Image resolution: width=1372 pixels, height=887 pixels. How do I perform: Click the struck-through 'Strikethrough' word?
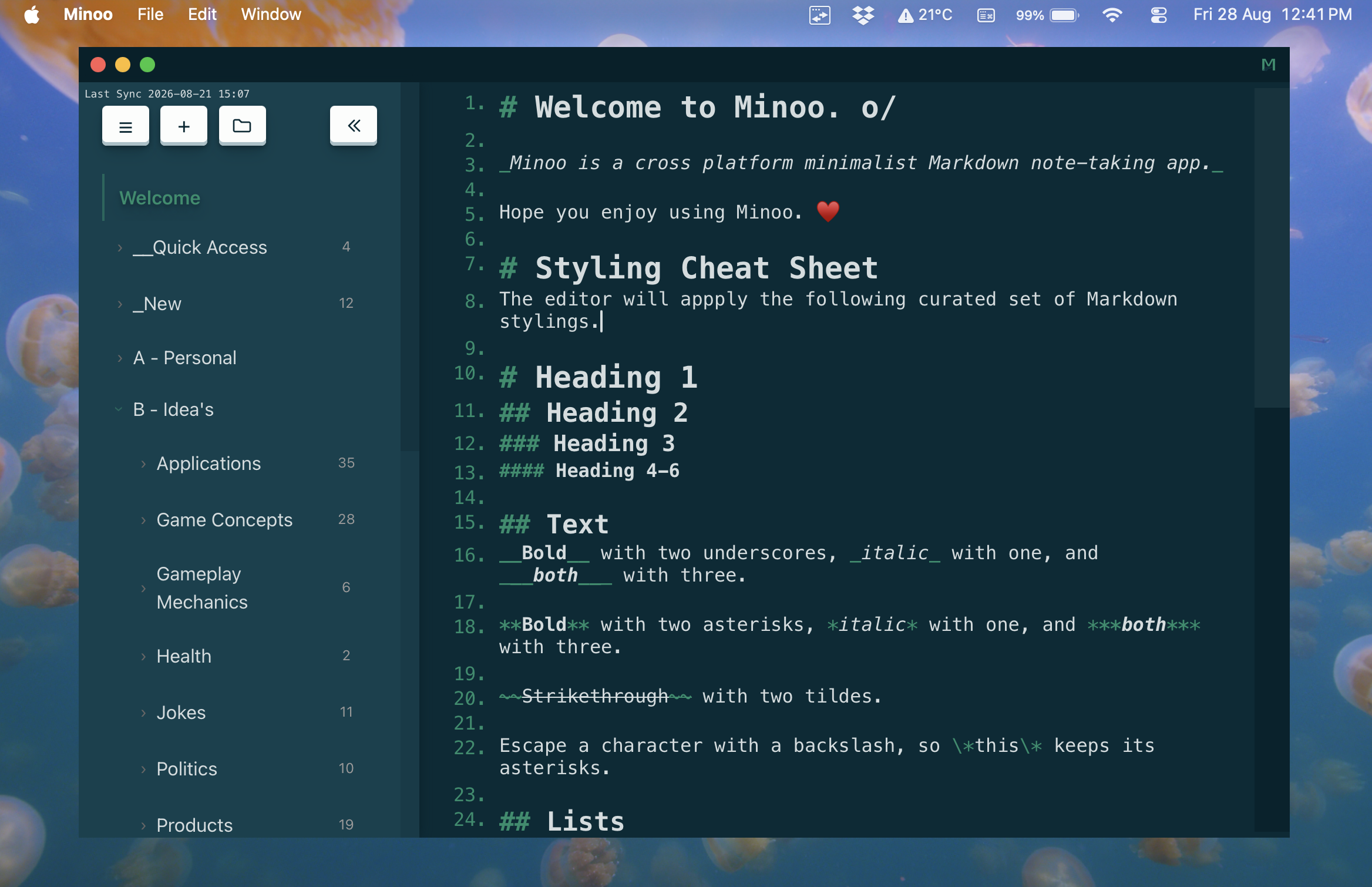click(x=594, y=697)
